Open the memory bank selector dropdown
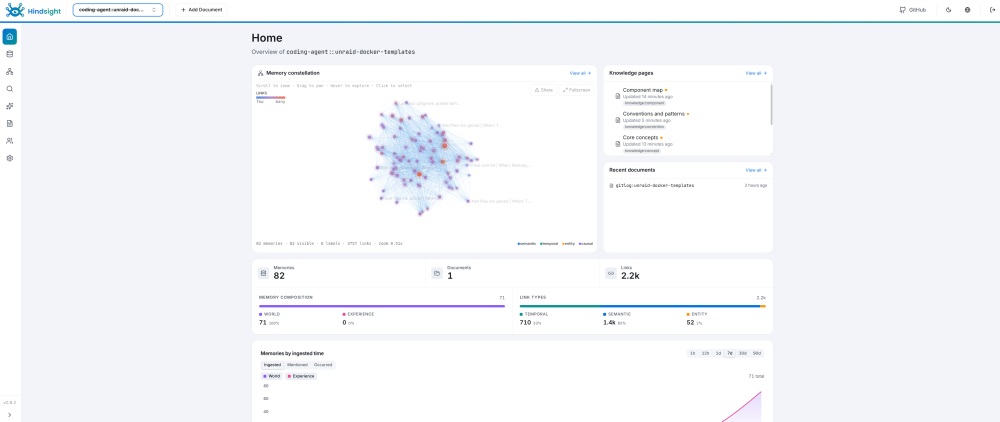 117,10
